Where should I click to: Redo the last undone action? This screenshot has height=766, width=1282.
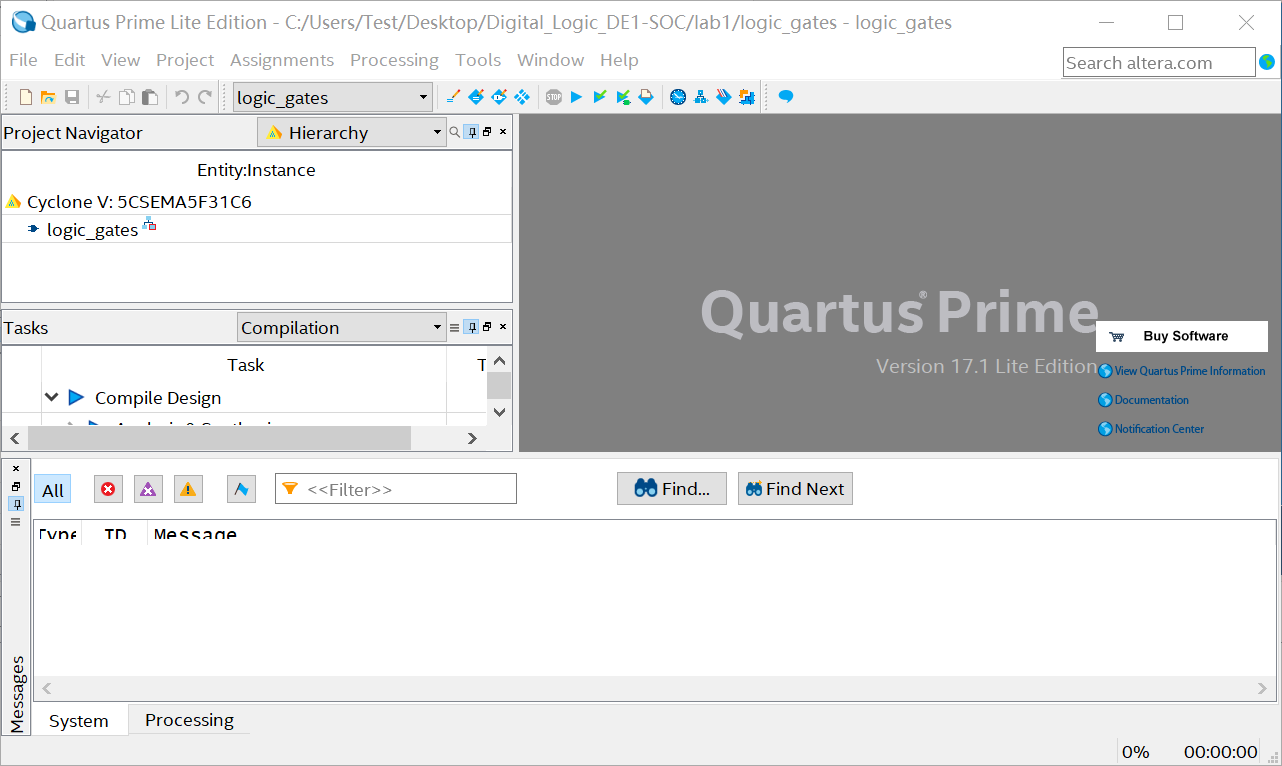[x=205, y=97]
